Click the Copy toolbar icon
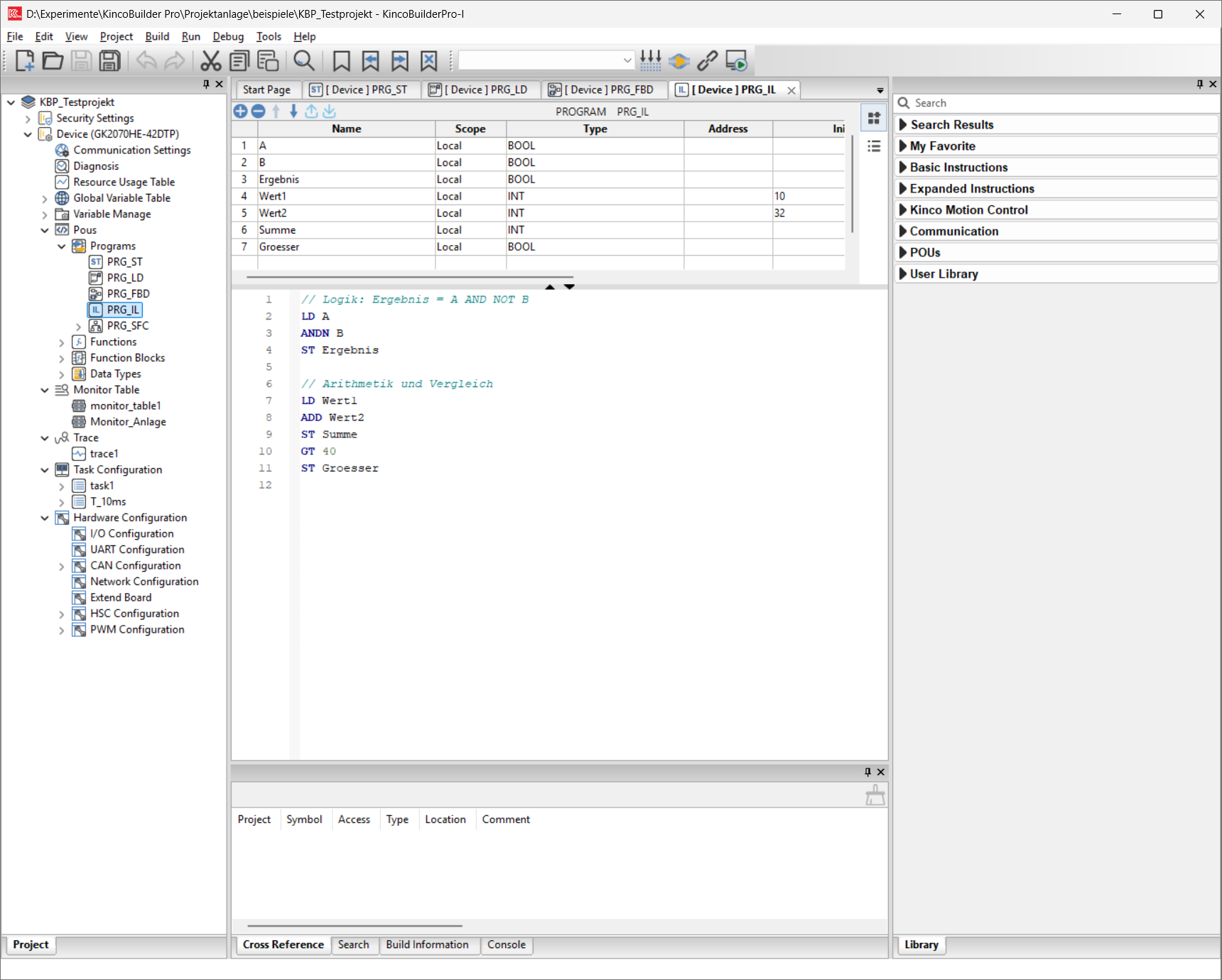Viewport: 1222px width, 980px height. pyautogui.click(x=239, y=61)
